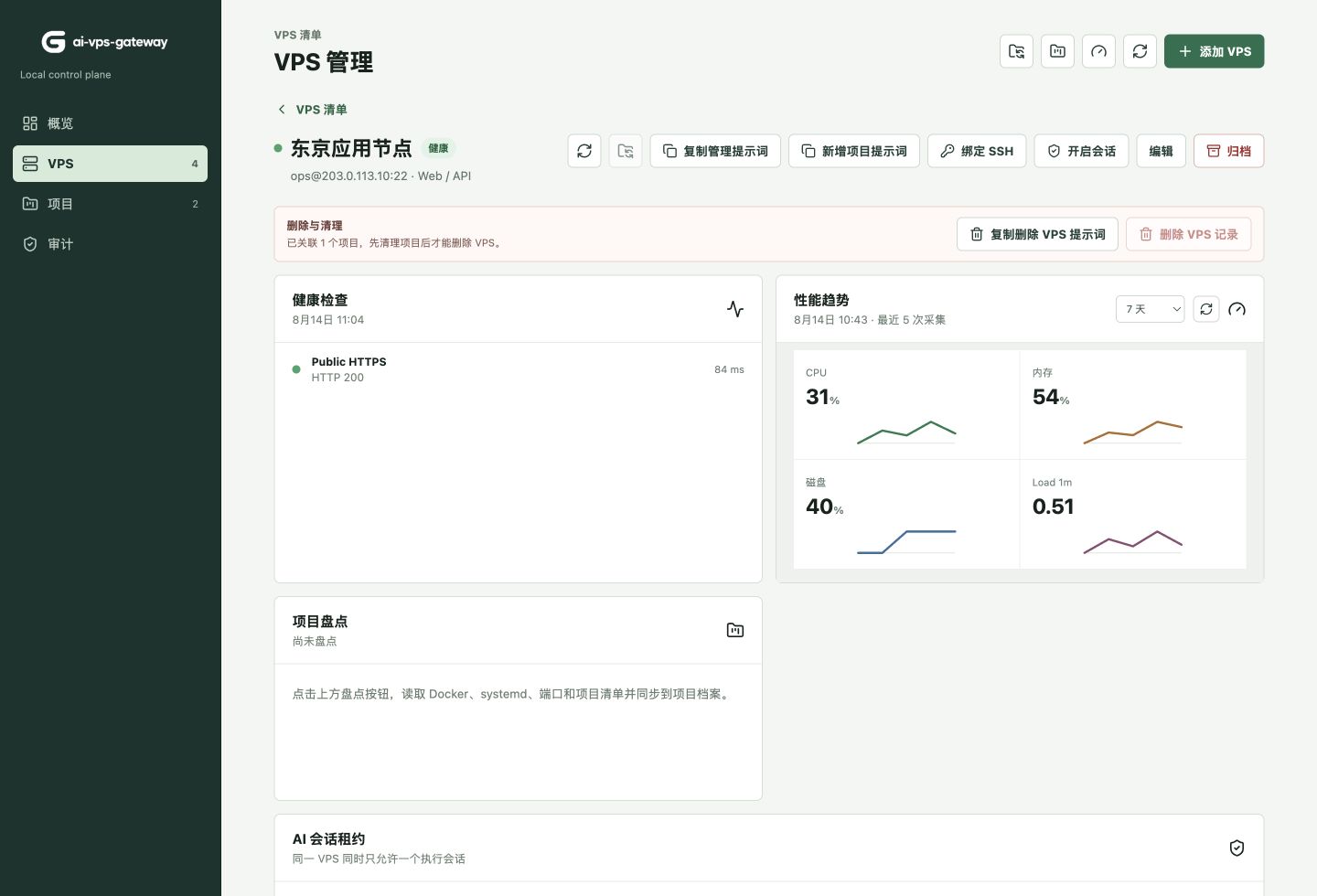The height and width of the screenshot is (896, 1317).
Task: Click the 尚未盘点 status text
Action: click(x=315, y=641)
